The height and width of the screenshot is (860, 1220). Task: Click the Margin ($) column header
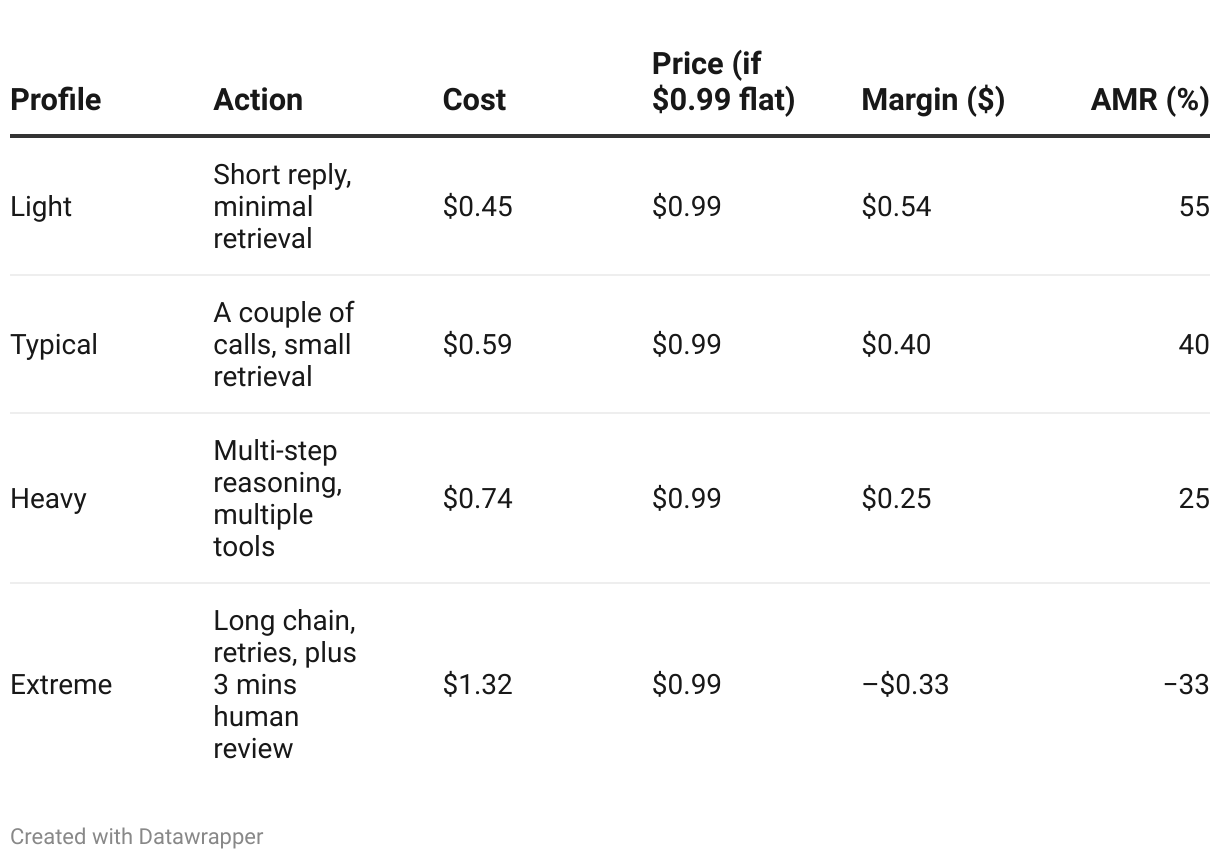point(933,100)
